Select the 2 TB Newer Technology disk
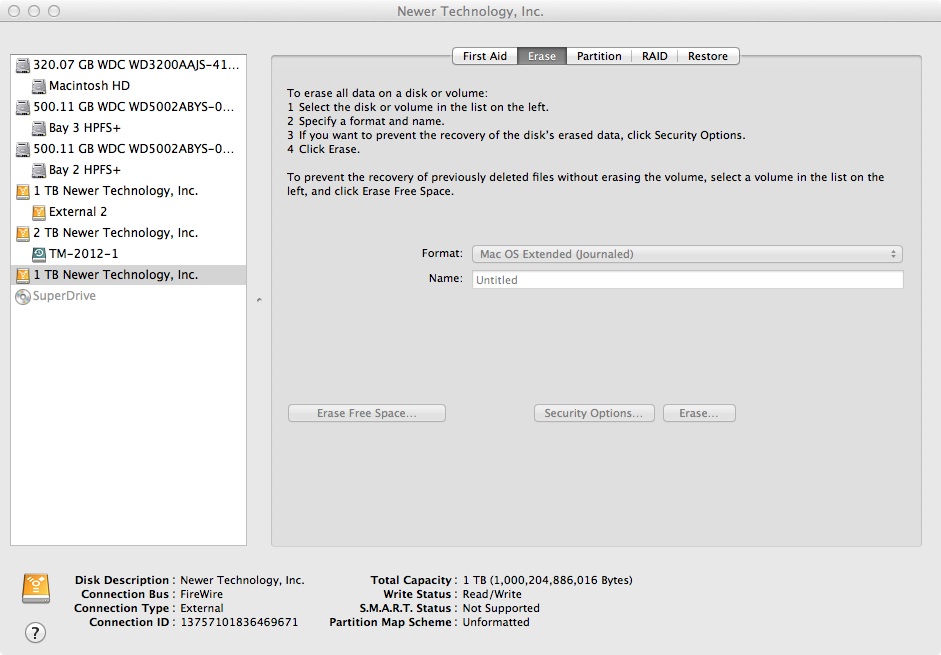This screenshot has height=655, width=941. (x=128, y=233)
